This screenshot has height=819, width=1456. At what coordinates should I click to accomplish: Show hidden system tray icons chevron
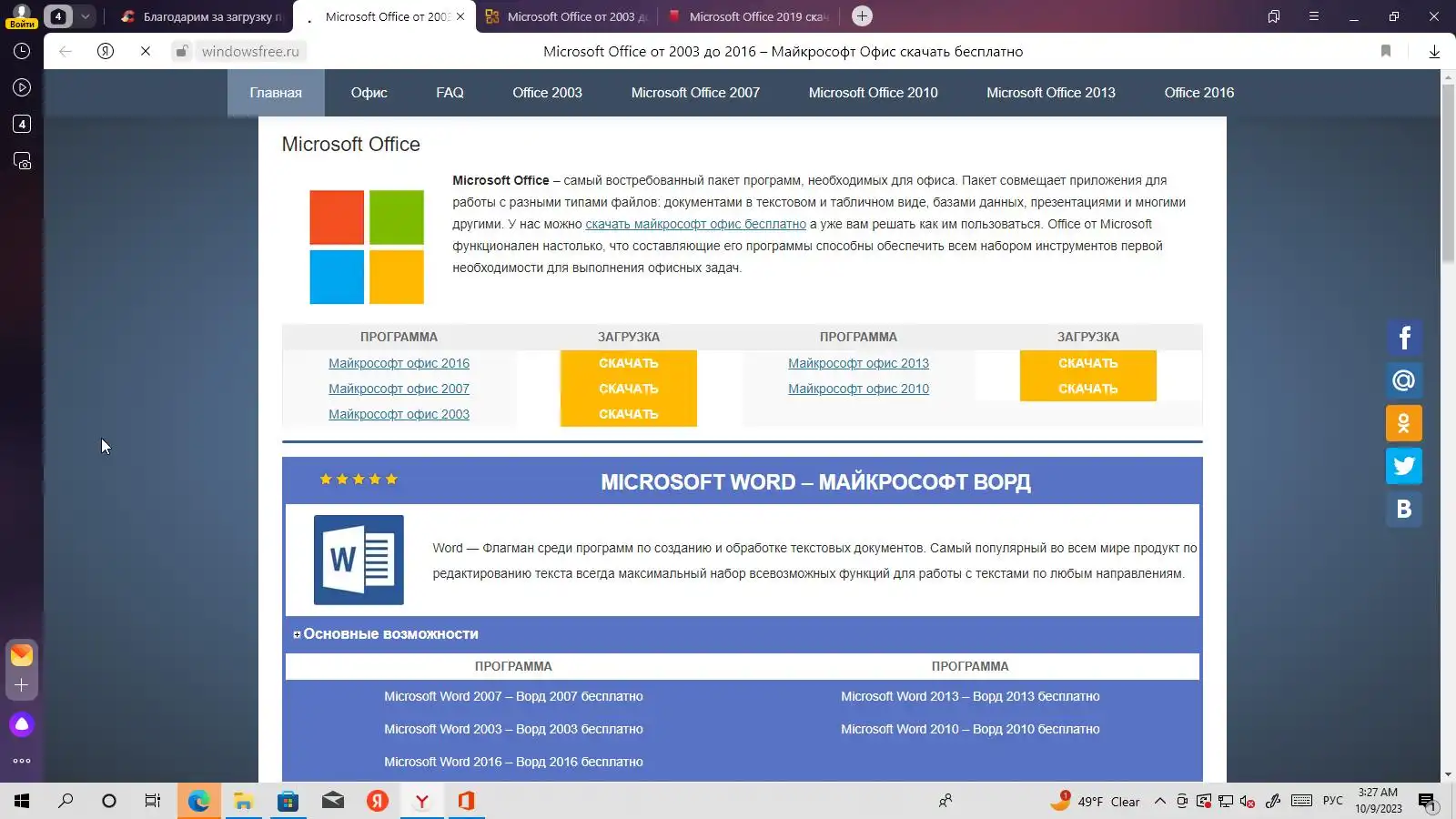point(1159,801)
